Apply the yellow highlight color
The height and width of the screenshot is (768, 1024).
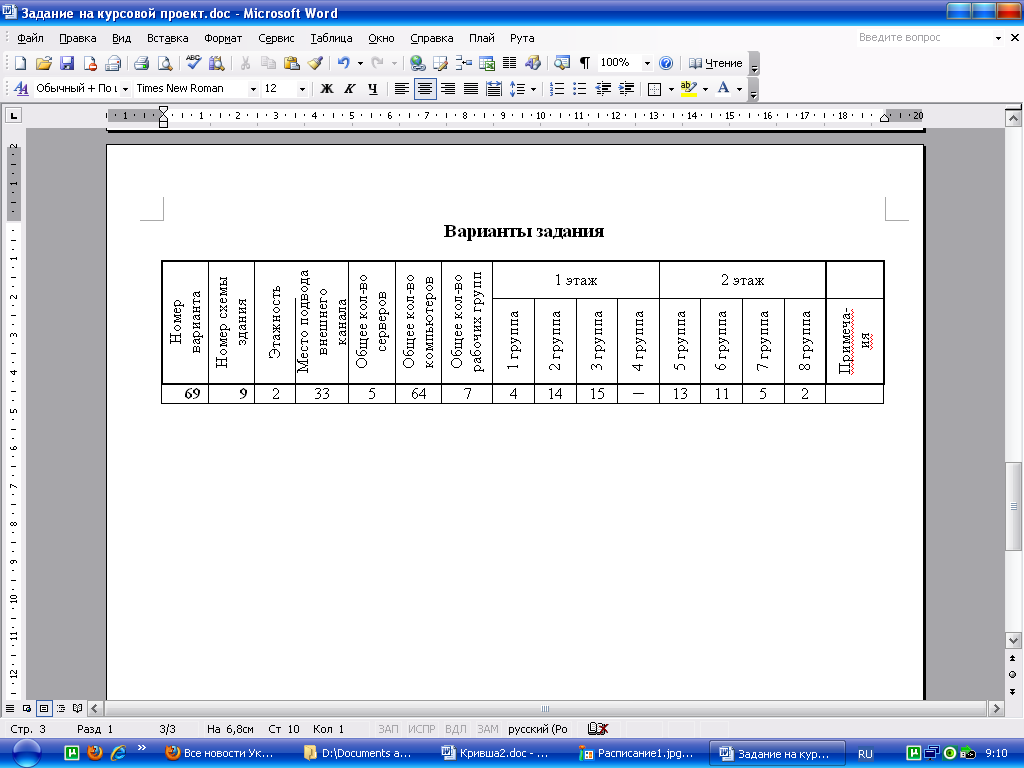point(688,89)
